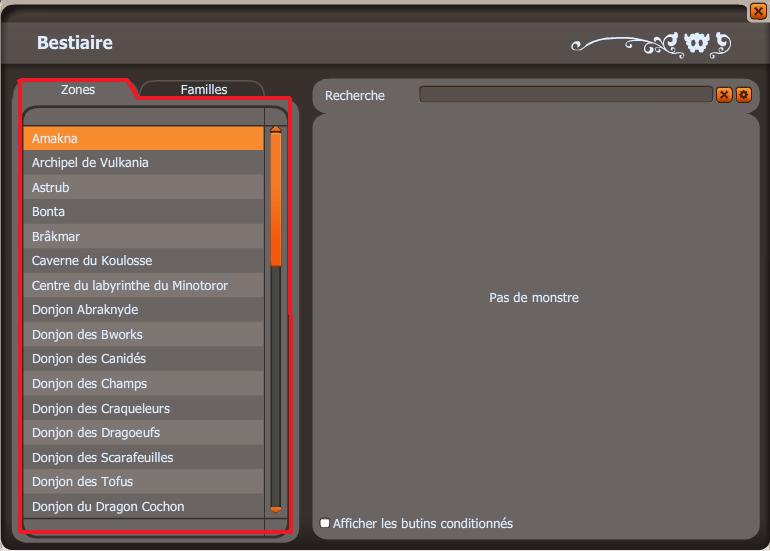Viewport: 770px width, 551px height.
Task: Select Donjon des Champs
Action: [143, 384]
